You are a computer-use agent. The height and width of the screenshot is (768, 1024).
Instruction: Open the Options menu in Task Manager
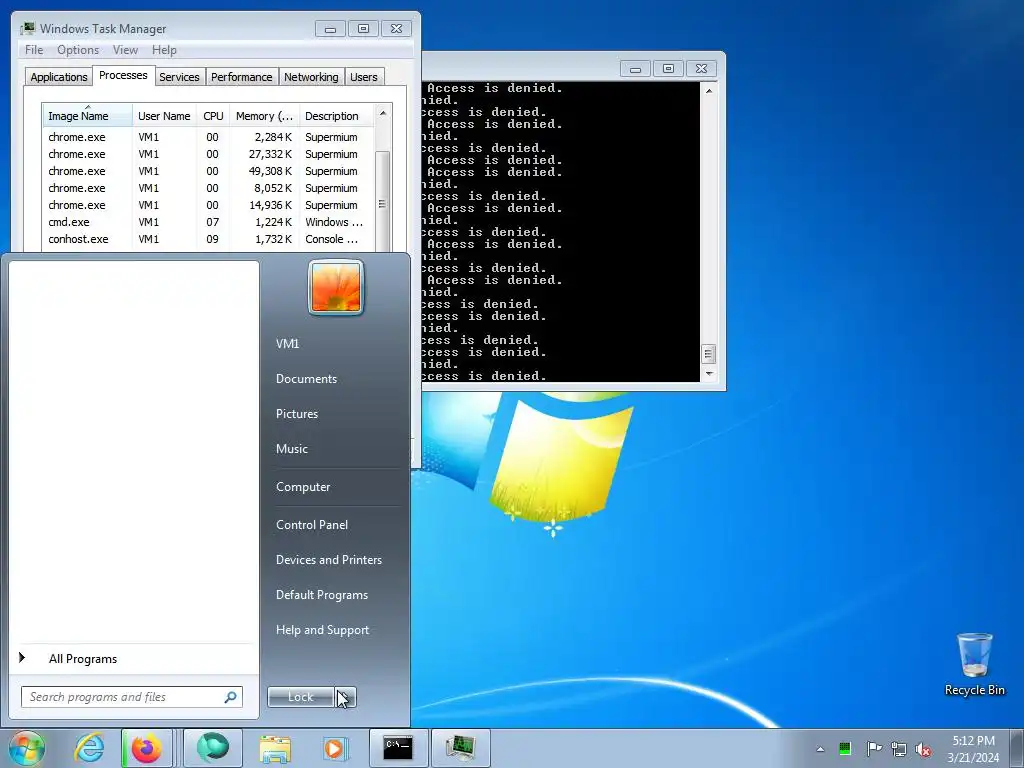(78, 50)
